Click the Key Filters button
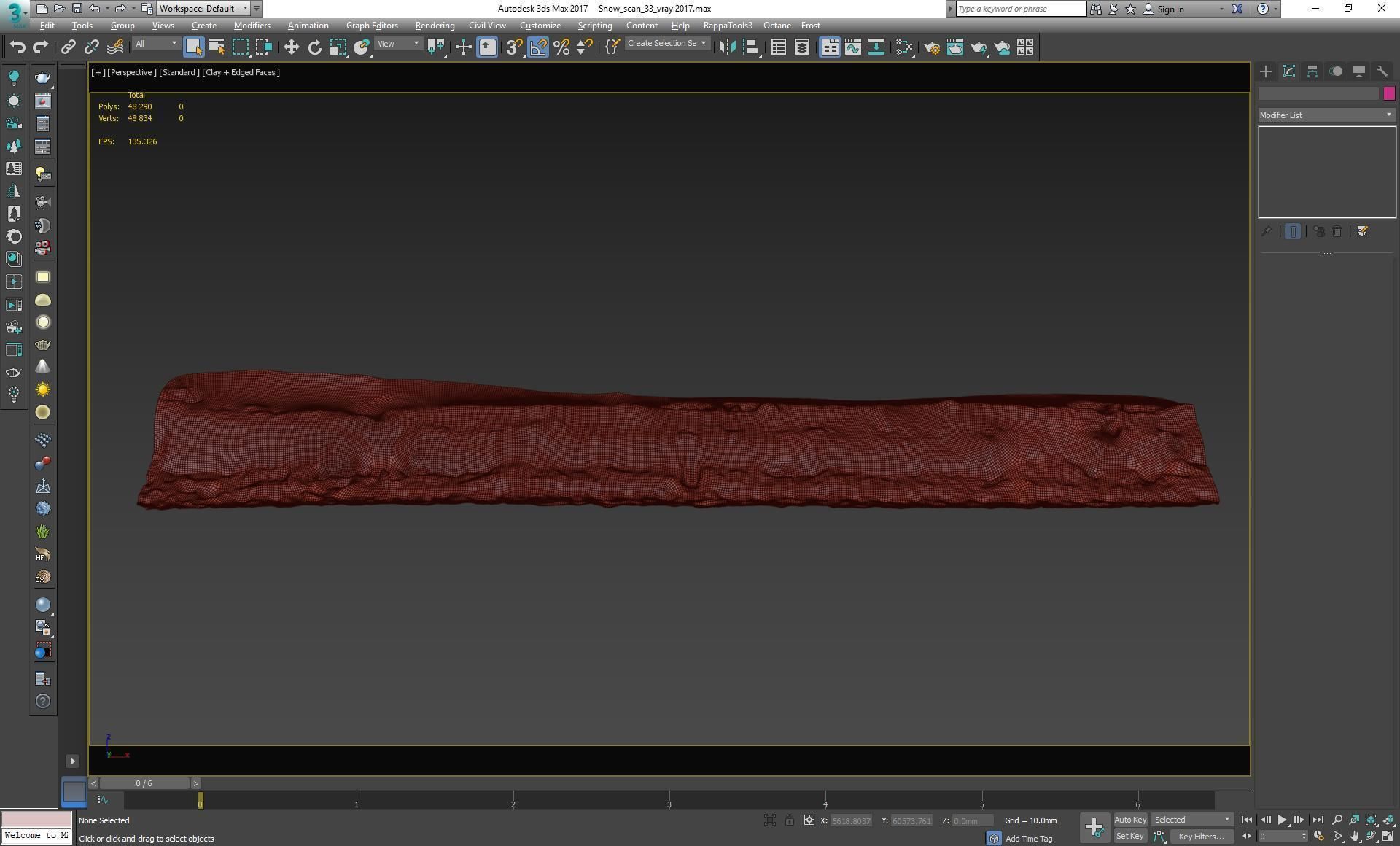 pyautogui.click(x=1201, y=837)
